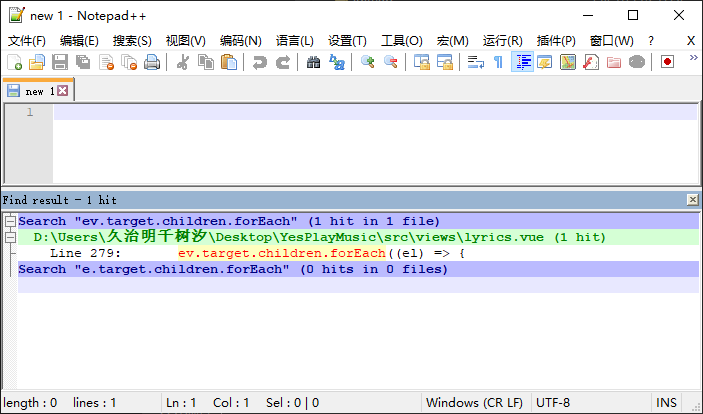This screenshot has width=703, height=414.
Task: Toggle show all characters pilcrow icon
Action: [x=499, y=62]
